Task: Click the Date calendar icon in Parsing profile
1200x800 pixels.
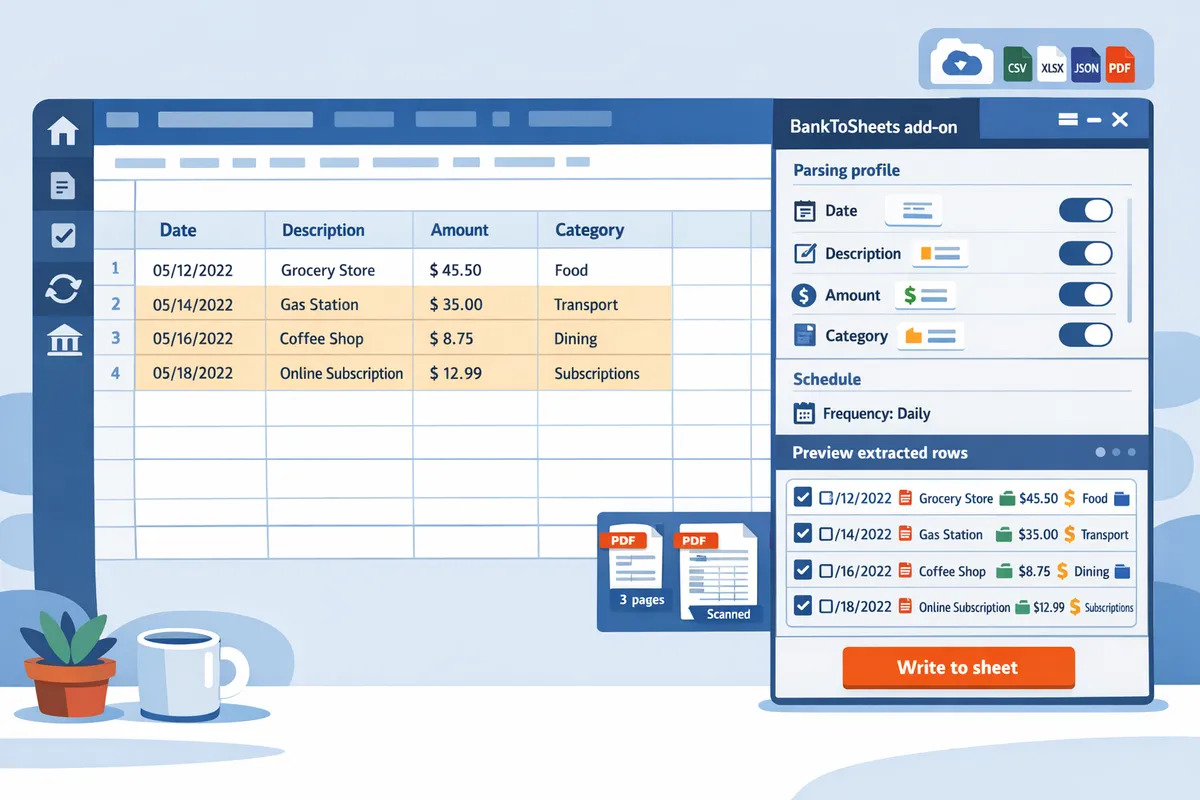Action: [804, 211]
